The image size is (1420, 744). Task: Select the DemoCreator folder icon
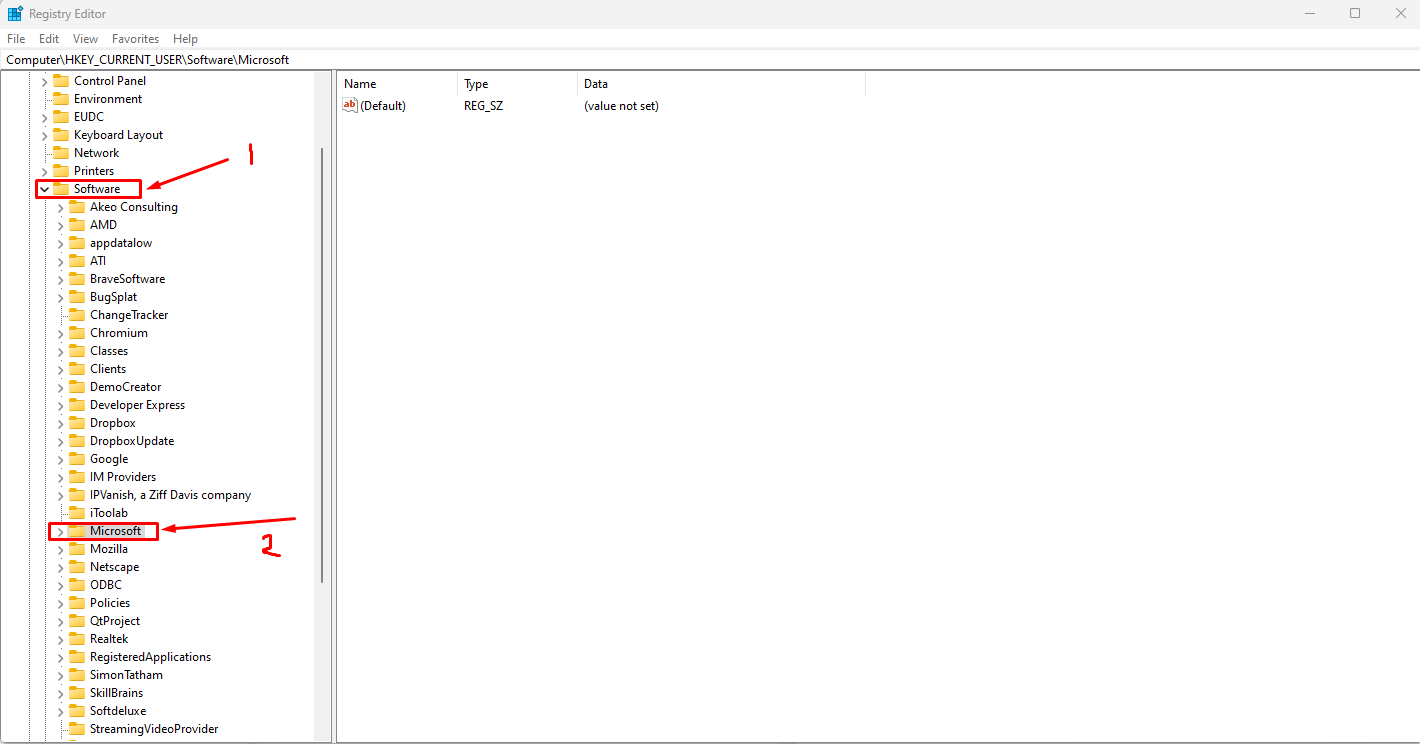pyautogui.click(x=77, y=387)
